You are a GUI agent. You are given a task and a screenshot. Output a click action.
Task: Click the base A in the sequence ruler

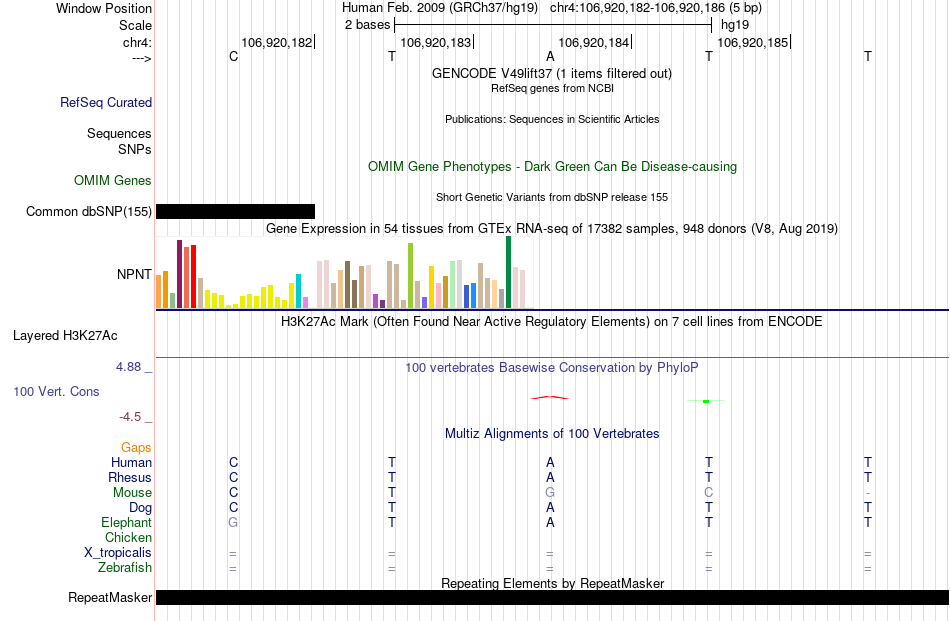[x=550, y=56]
